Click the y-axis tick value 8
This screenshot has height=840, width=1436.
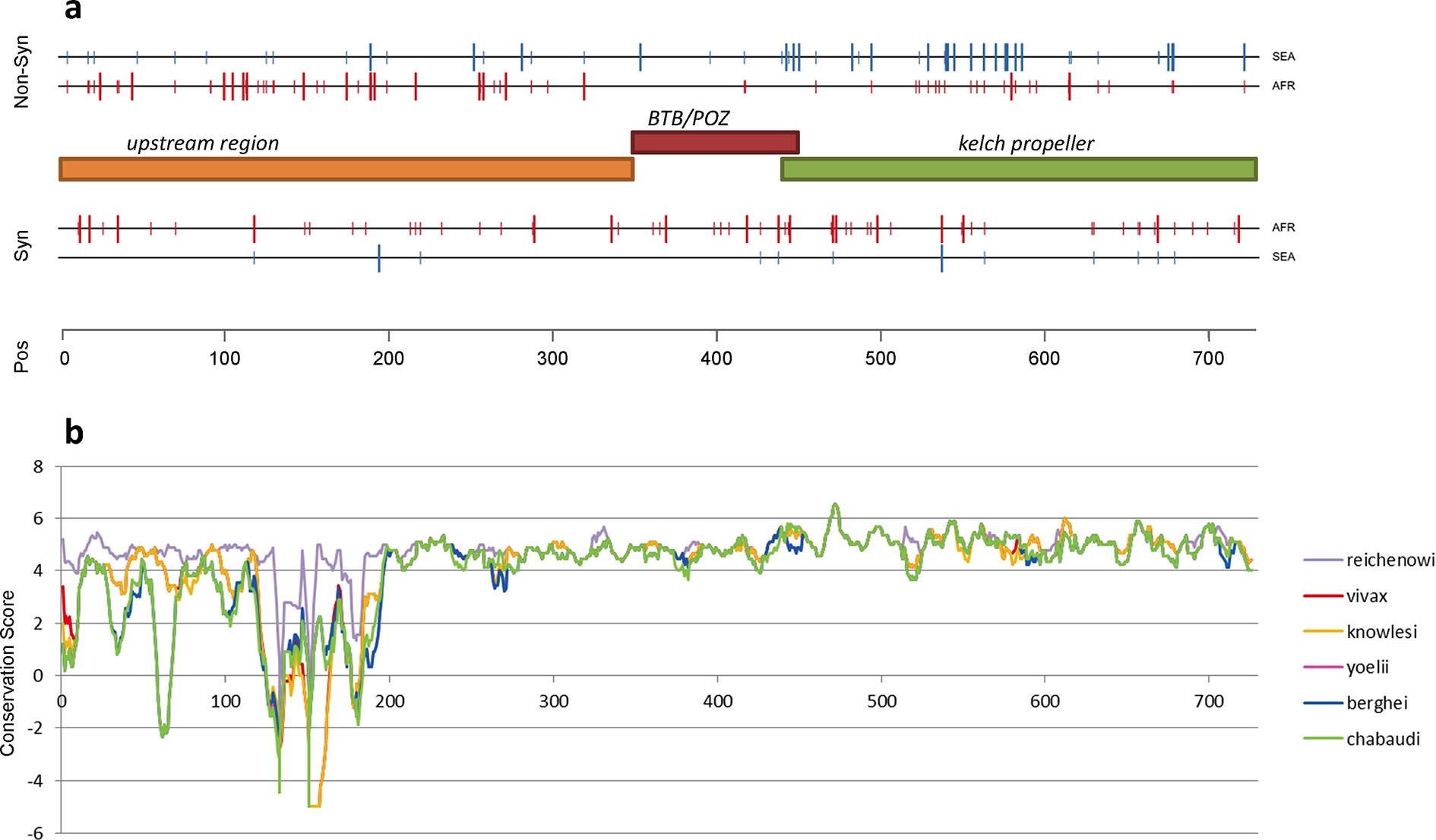point(38,467)
